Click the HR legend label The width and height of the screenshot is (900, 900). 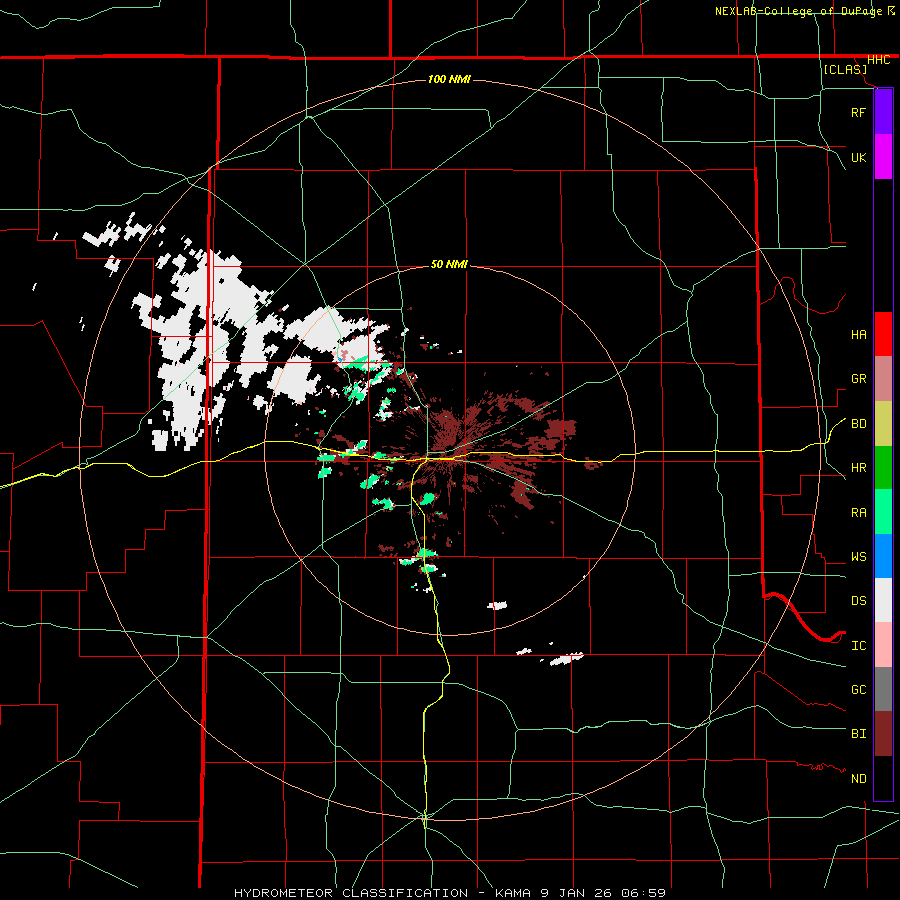[858, 468]
